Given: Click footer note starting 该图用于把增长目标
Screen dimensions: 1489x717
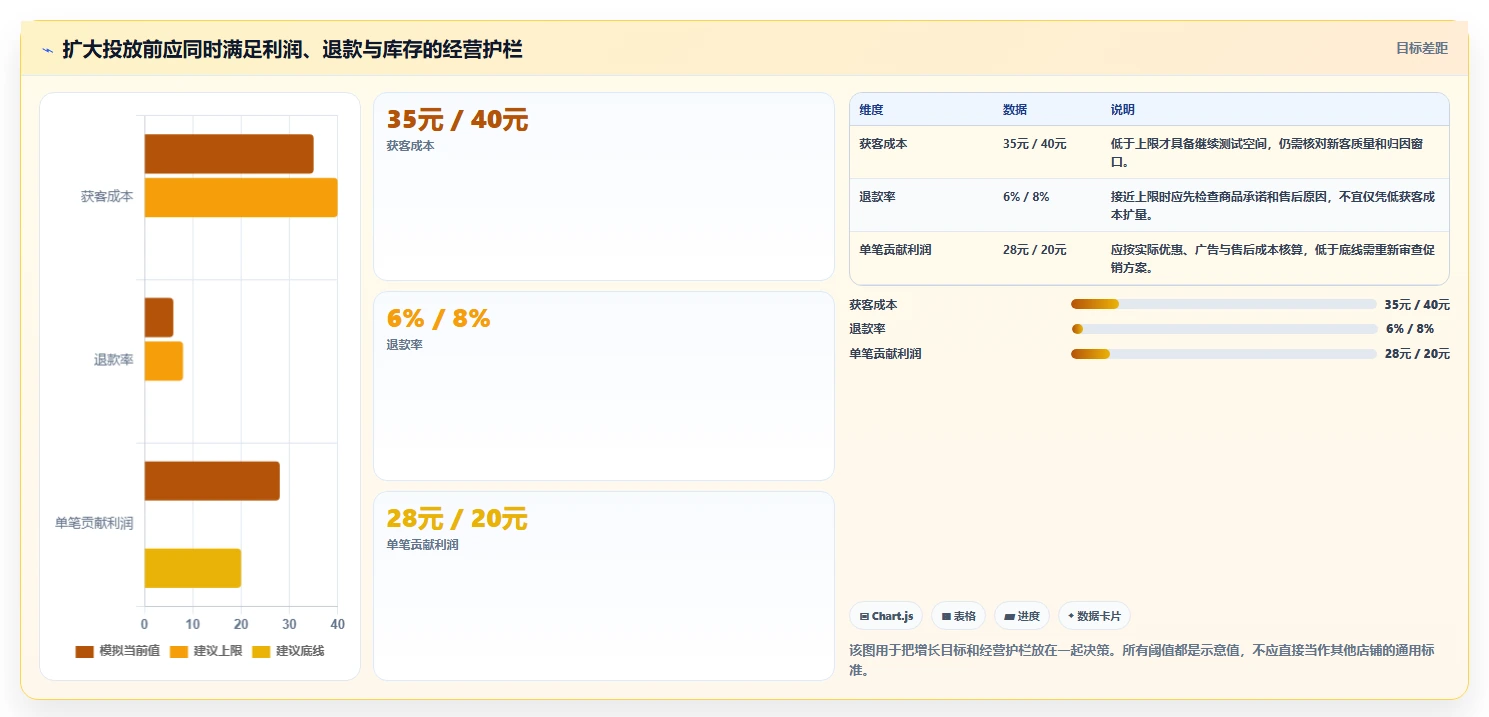Looking at the screenshot, I should 1142,660.
